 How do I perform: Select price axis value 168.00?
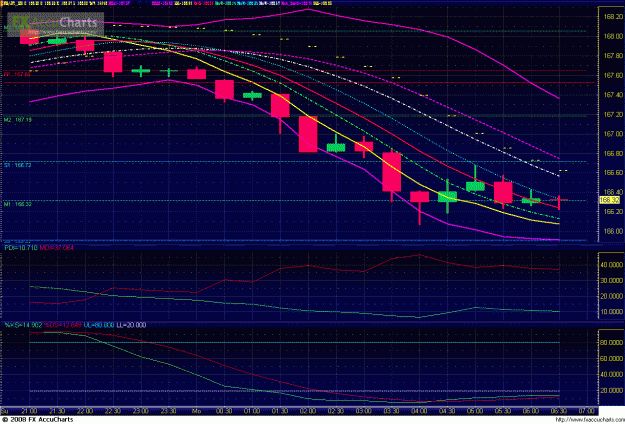(x=613, y=36)
